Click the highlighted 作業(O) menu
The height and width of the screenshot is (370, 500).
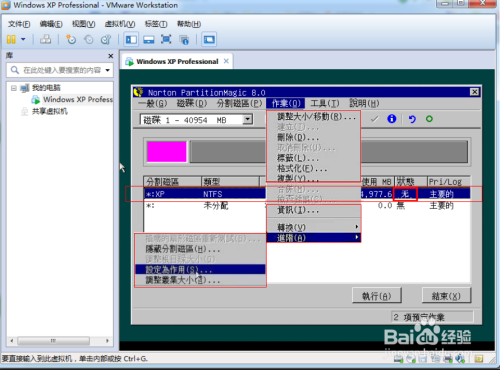(x=286, y=104)
